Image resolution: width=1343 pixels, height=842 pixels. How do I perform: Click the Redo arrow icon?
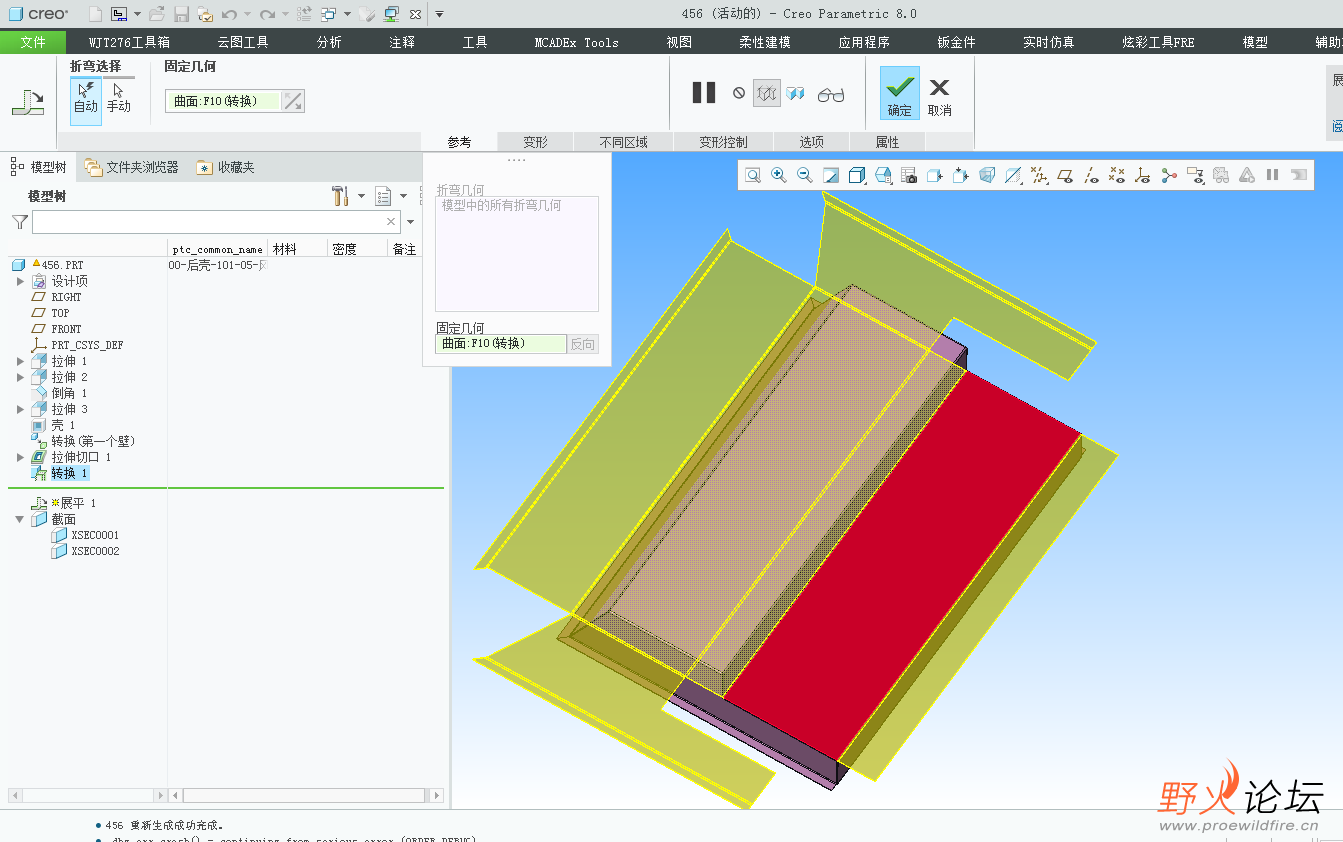[x=267, y=14]
